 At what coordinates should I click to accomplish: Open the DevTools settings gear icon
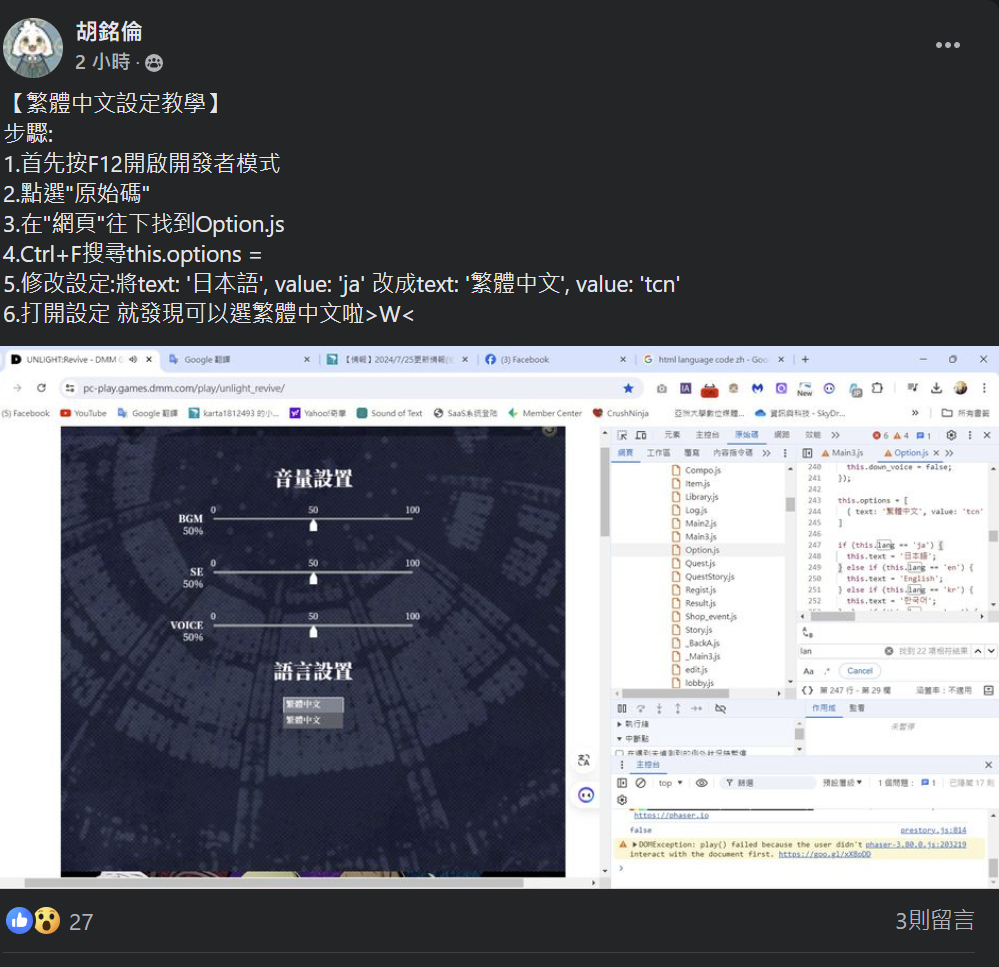pyautogui.click(x=951, y=435)
